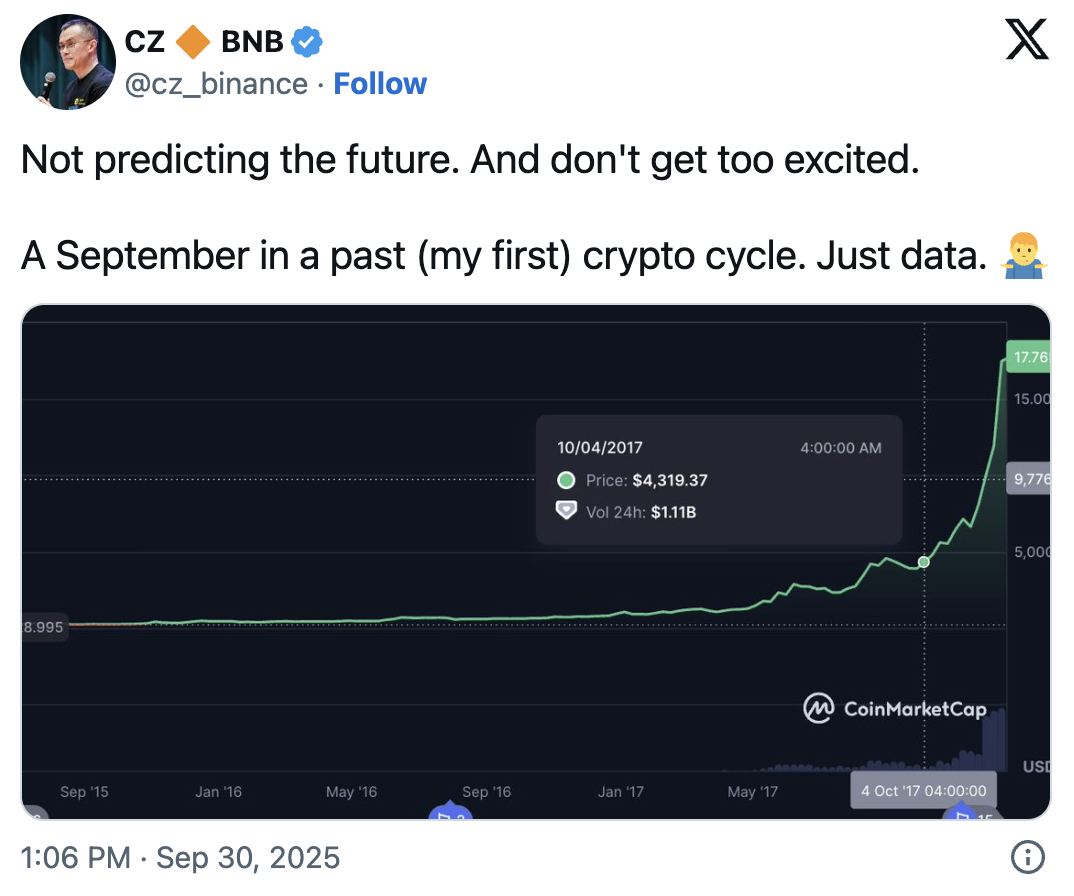This screenshot has width=1074, height=896.
Task: Follow the cz_binance account
Action: [x=380, y=84]
